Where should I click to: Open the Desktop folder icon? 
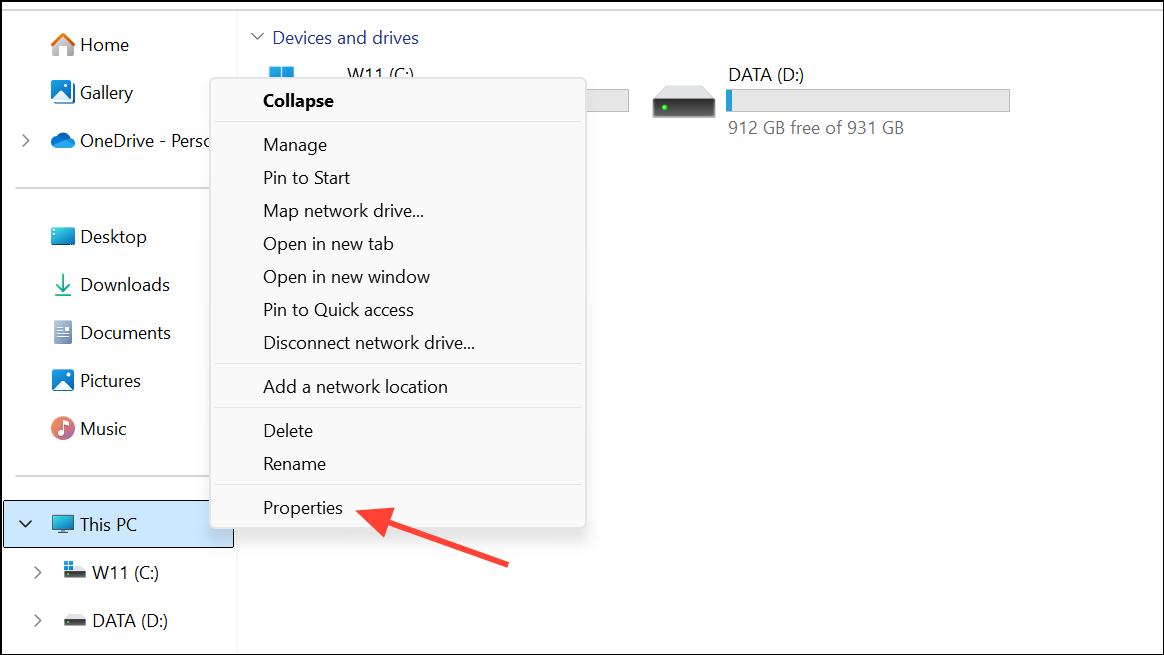62,236
